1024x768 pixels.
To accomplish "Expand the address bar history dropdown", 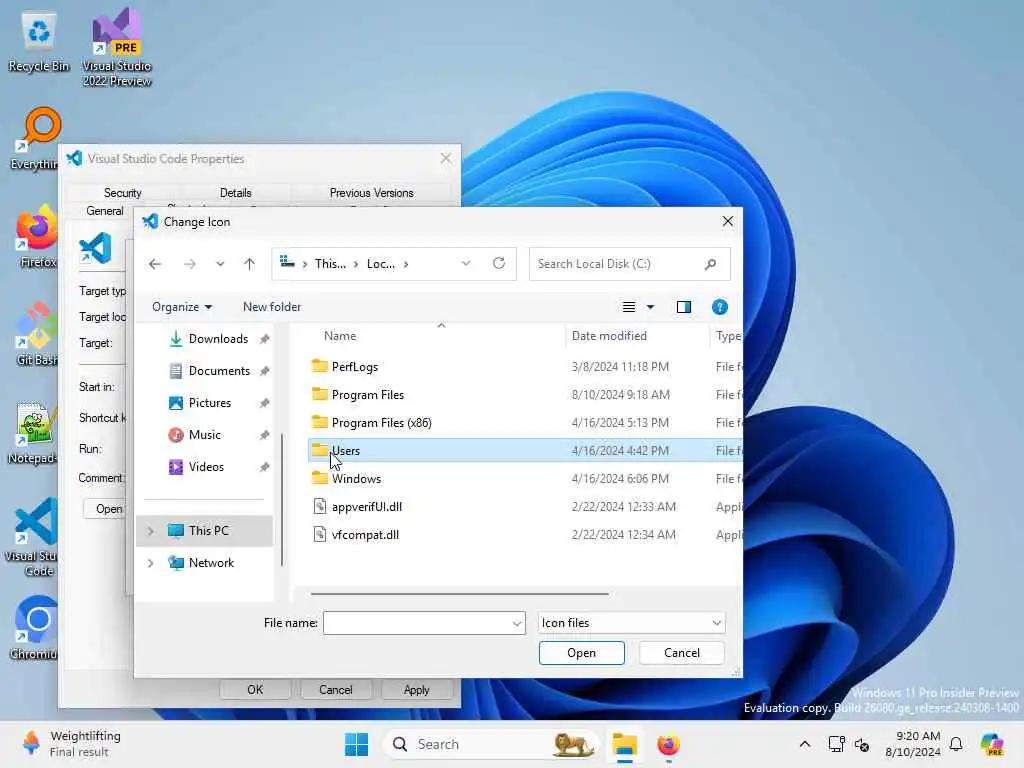I will [x=466, y=264].
